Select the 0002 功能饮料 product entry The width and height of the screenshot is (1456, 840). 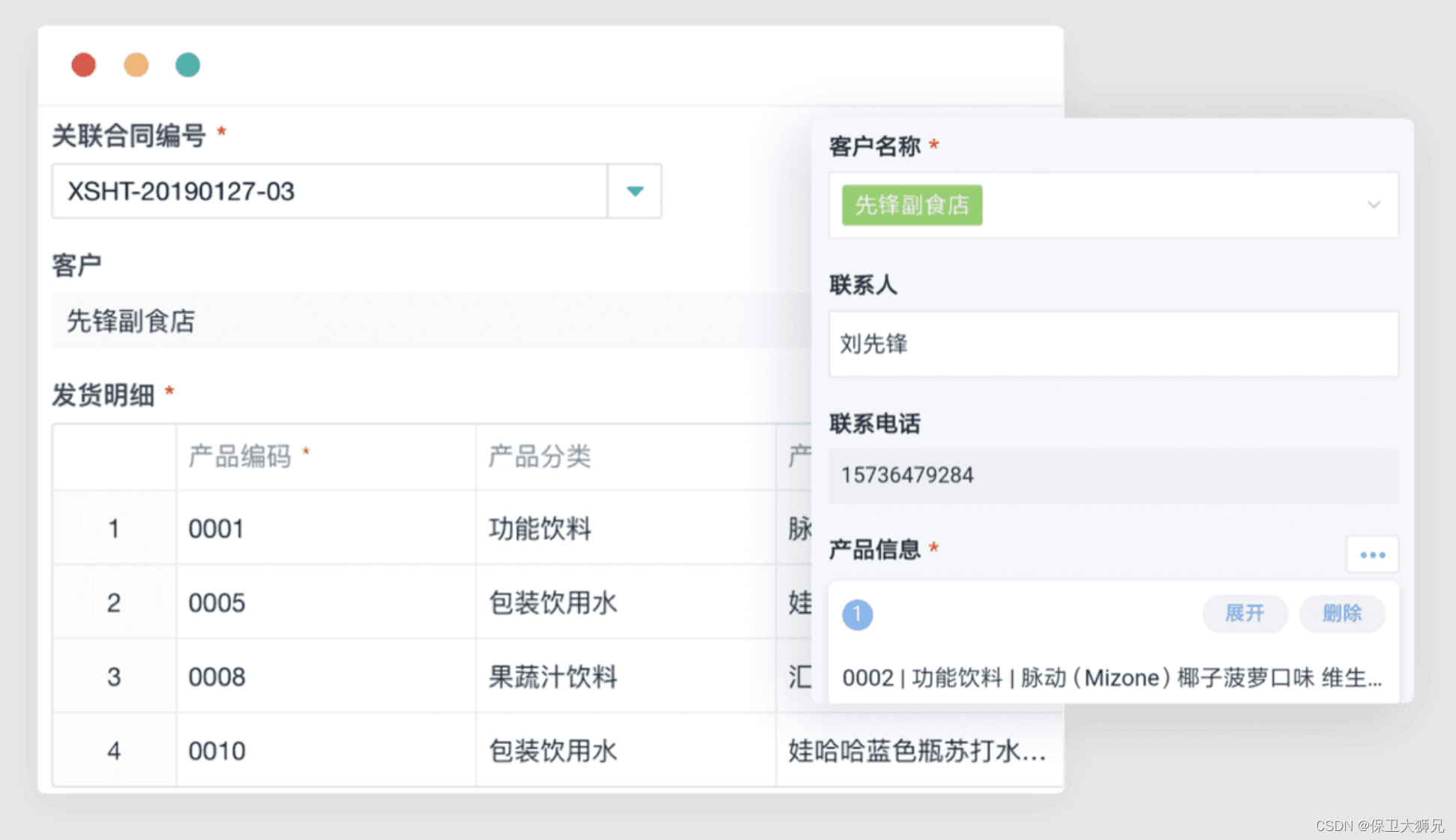click(x=1111, y=678)
